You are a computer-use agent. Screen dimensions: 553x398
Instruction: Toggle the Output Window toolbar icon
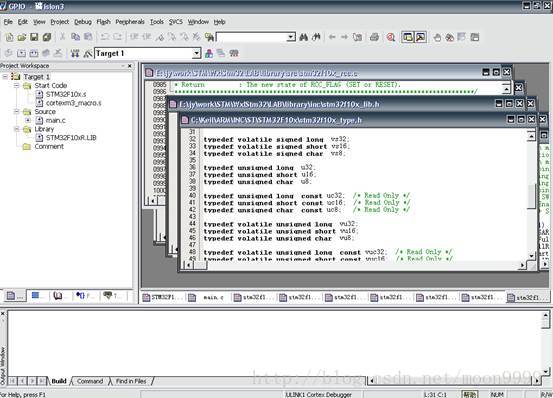pyautogui.click(x=421, y=37)
